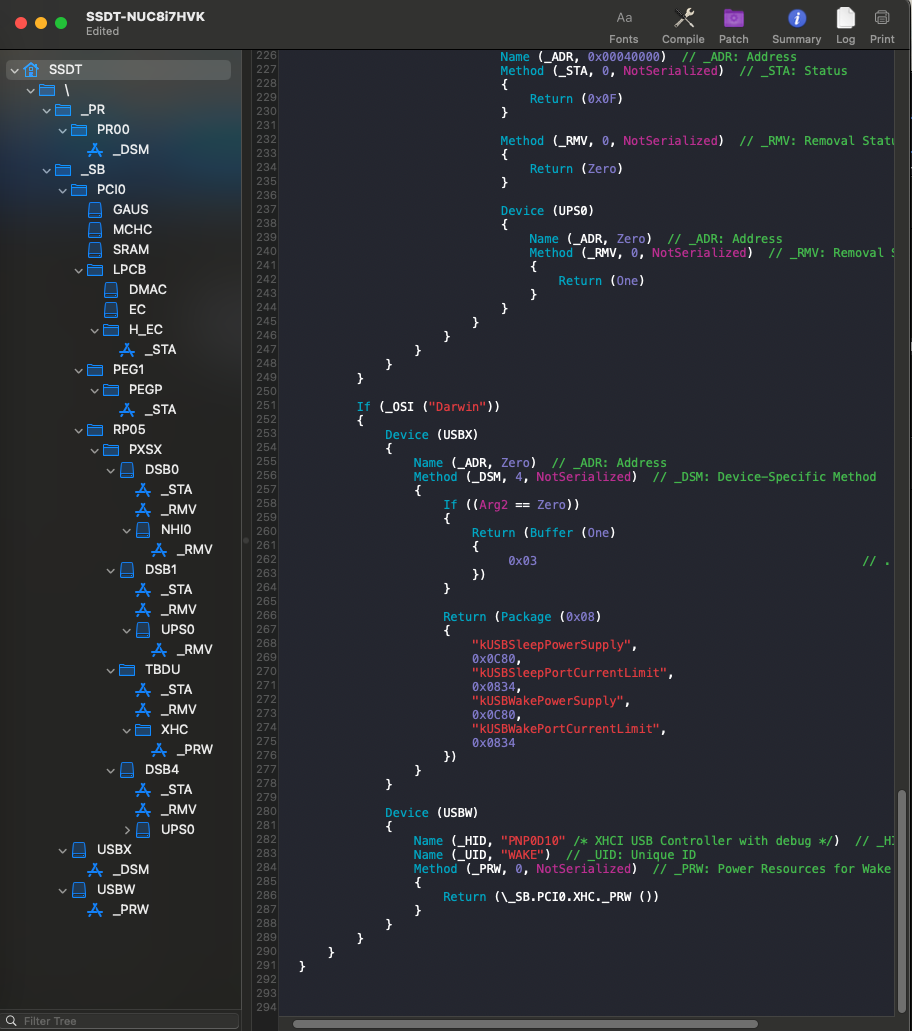The image size is (912, 1031).
Task: Click the "Device (USBX)" line in code
Action: [431, 435]
